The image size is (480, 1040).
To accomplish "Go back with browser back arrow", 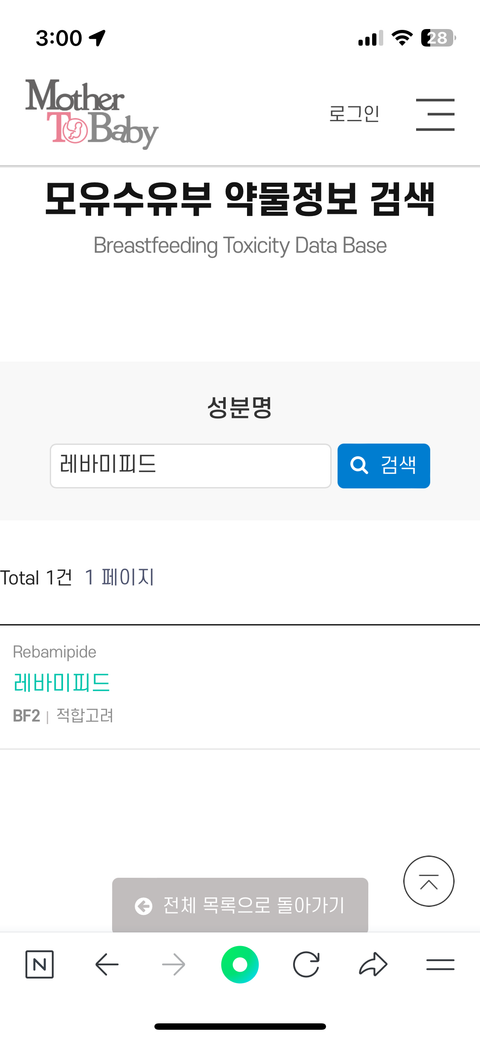I will point(107,964).
